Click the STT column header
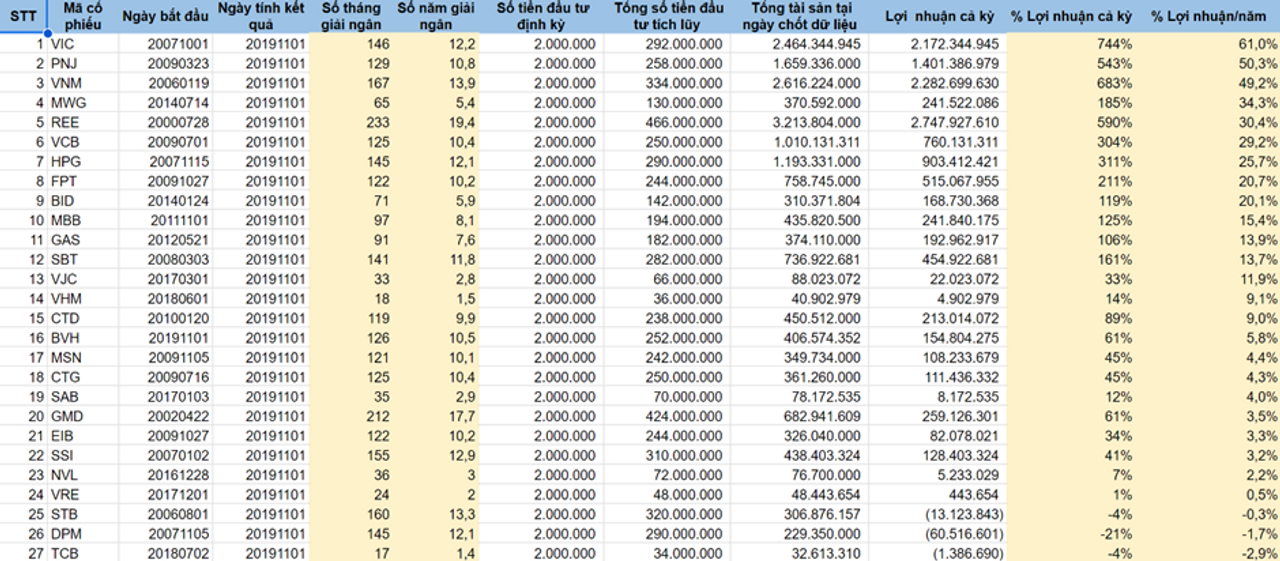 click(x=23, y=16)
